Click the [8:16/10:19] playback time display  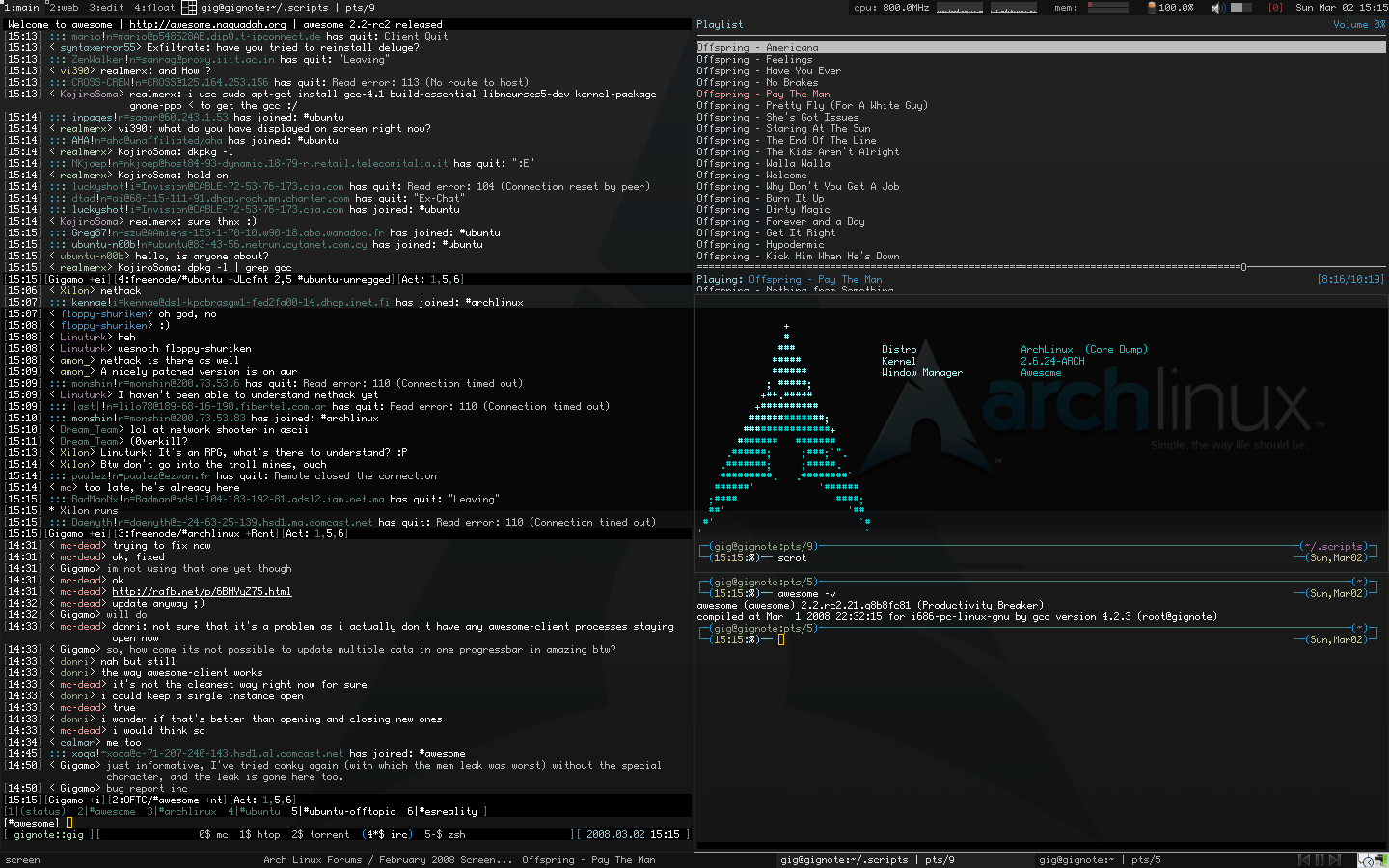pyautogui.click(x=1351, y=279)
